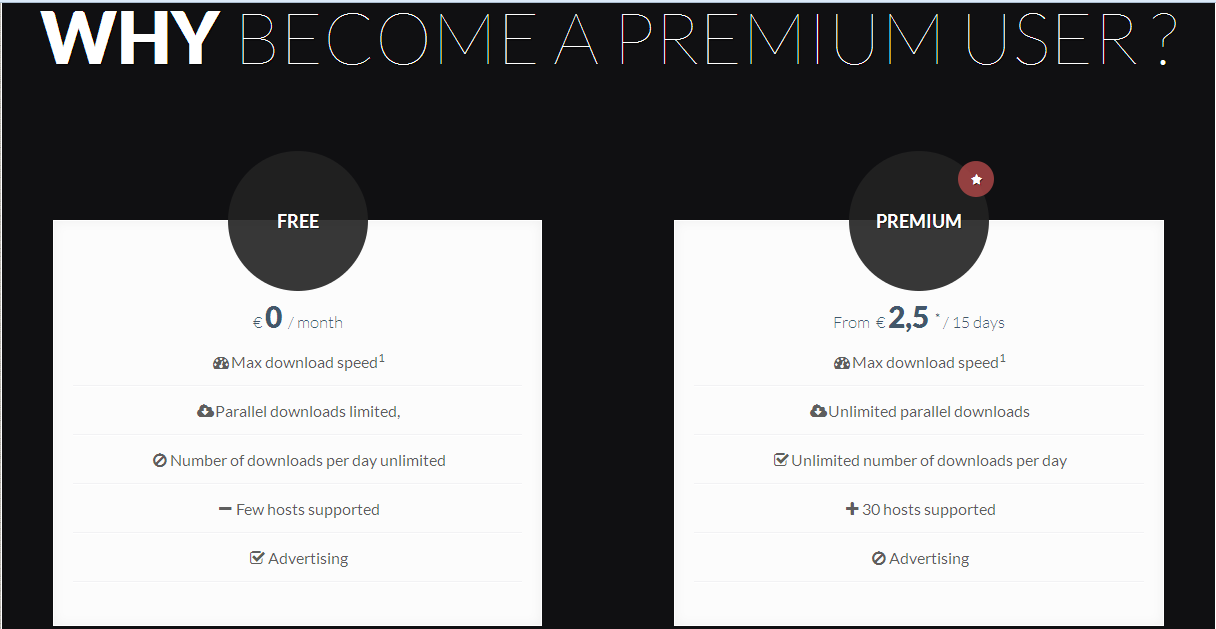1216x629 pixels.
Task: Click the Why Become a Premium User heading
Action: (x=608, y=40)
